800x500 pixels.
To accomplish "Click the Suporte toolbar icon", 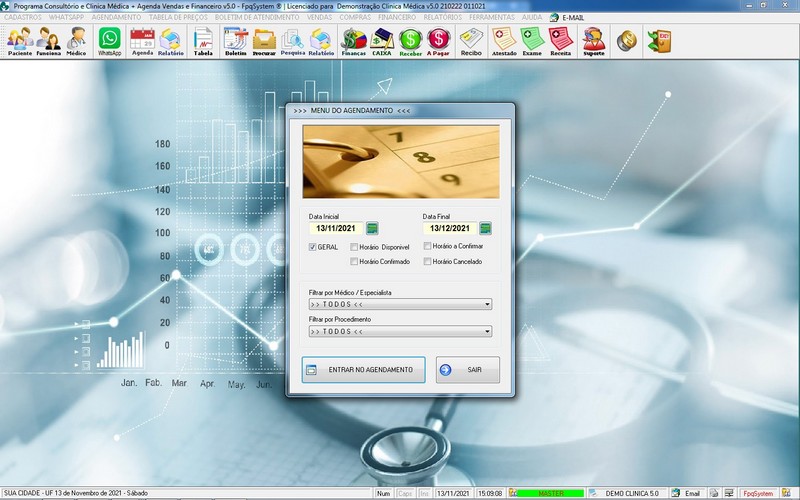I will 593,40.
